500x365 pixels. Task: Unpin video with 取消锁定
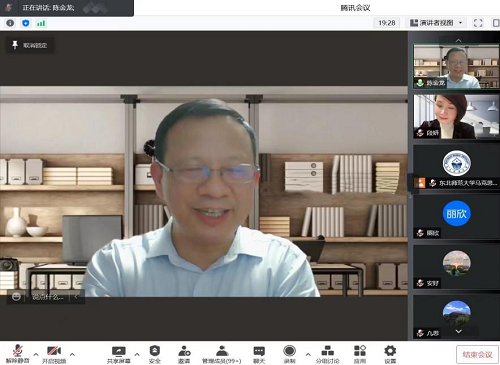[29, 45]
